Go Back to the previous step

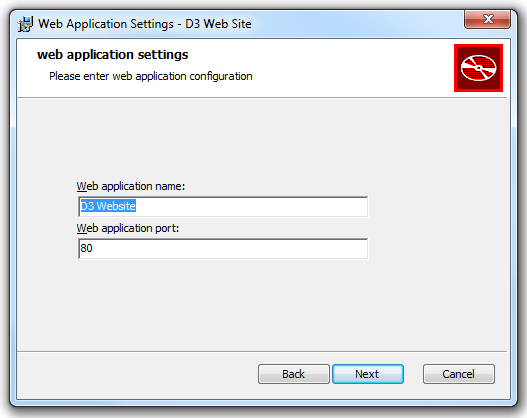[x=293, y=374]
